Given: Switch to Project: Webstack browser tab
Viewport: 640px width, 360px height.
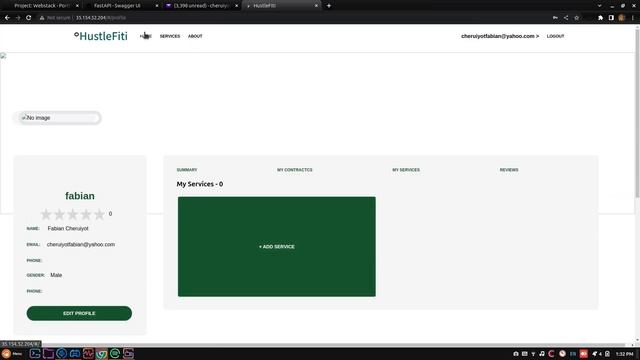Looking at the screenshot, I should pos(42,6).
